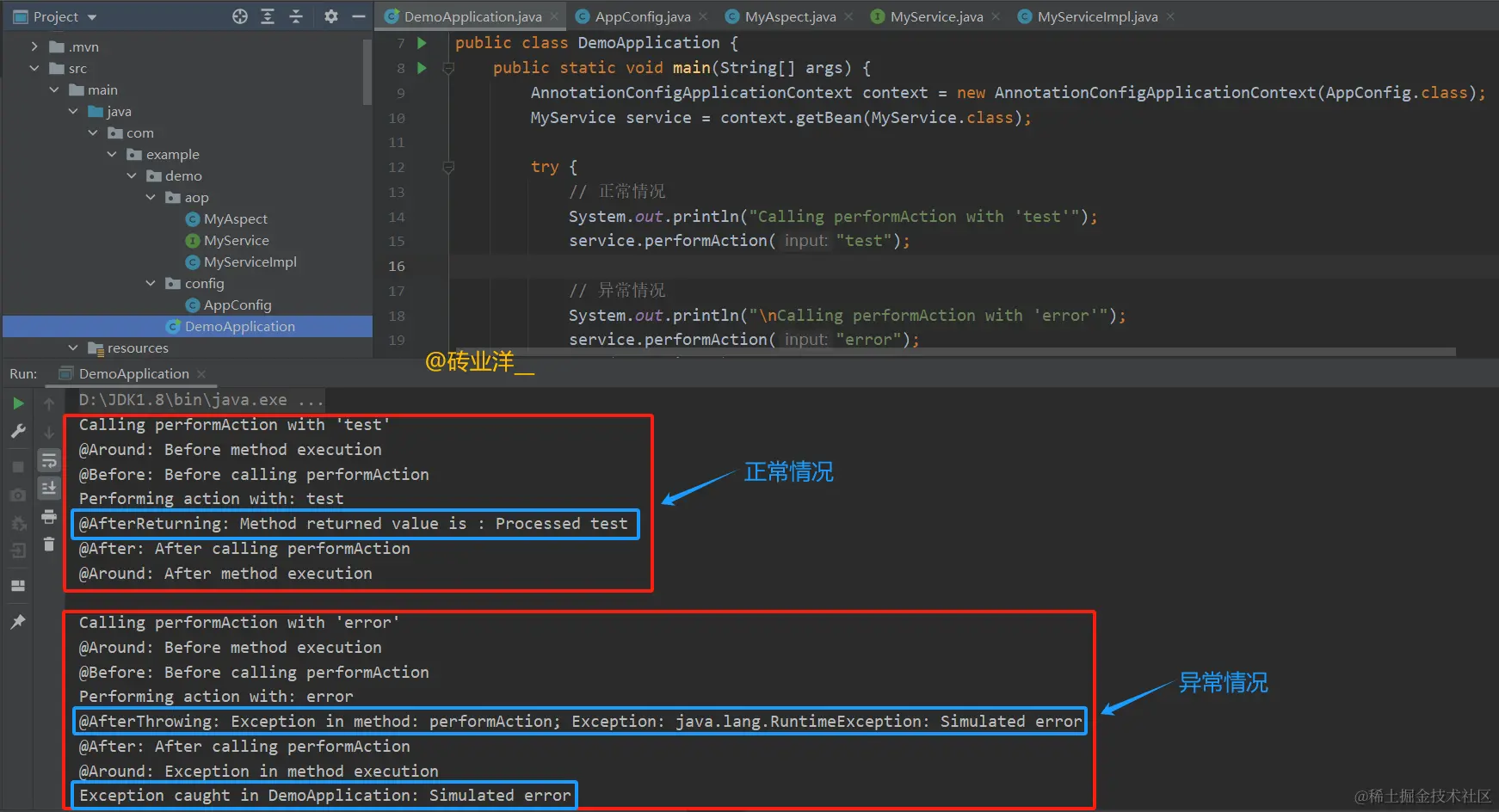Viewport: 1499px width, 812px height.
Task: Click the Expand All icon in Project panel
Action: (268, 16)
